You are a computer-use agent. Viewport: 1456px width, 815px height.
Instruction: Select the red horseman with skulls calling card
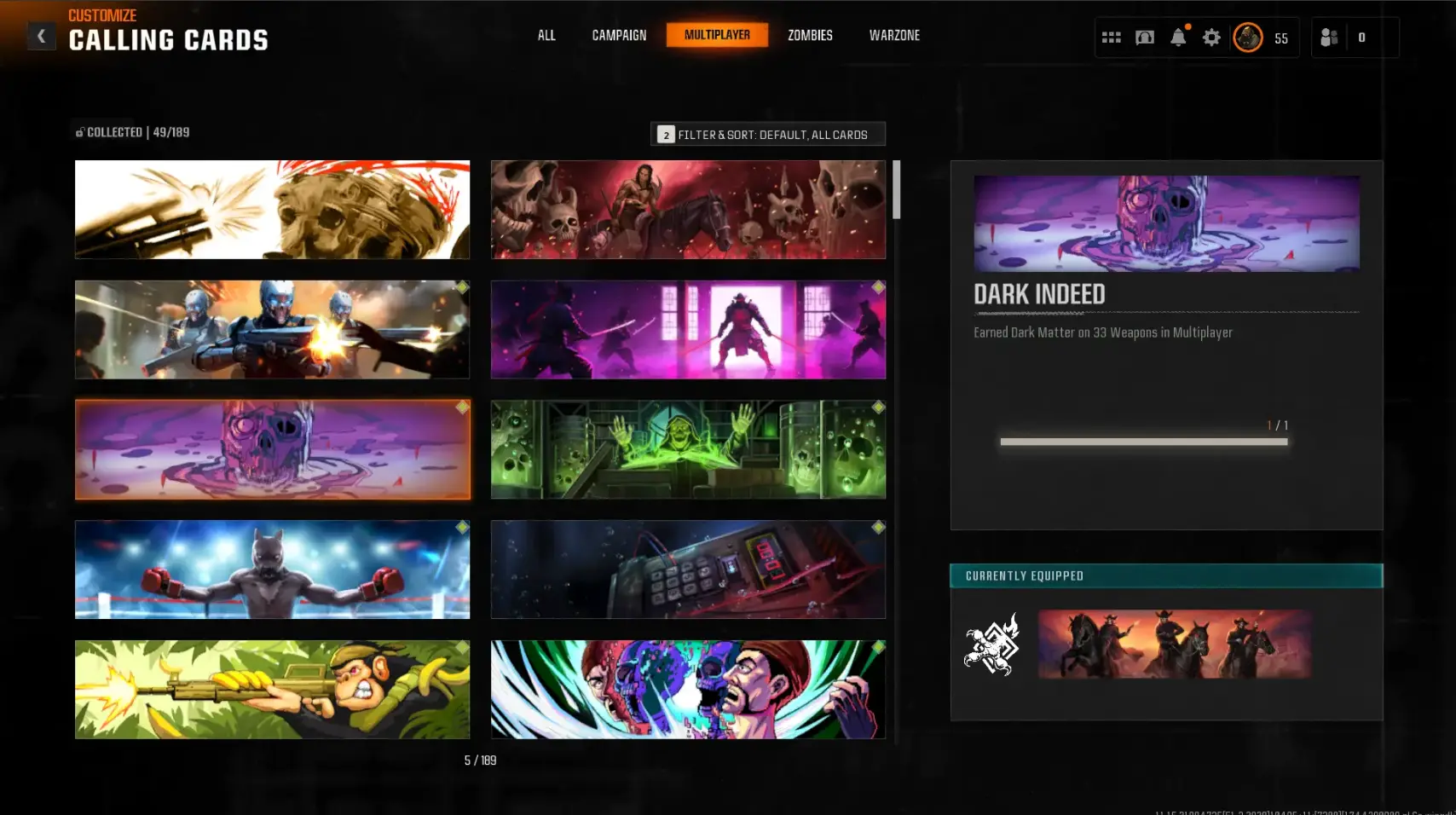point(688,210)
